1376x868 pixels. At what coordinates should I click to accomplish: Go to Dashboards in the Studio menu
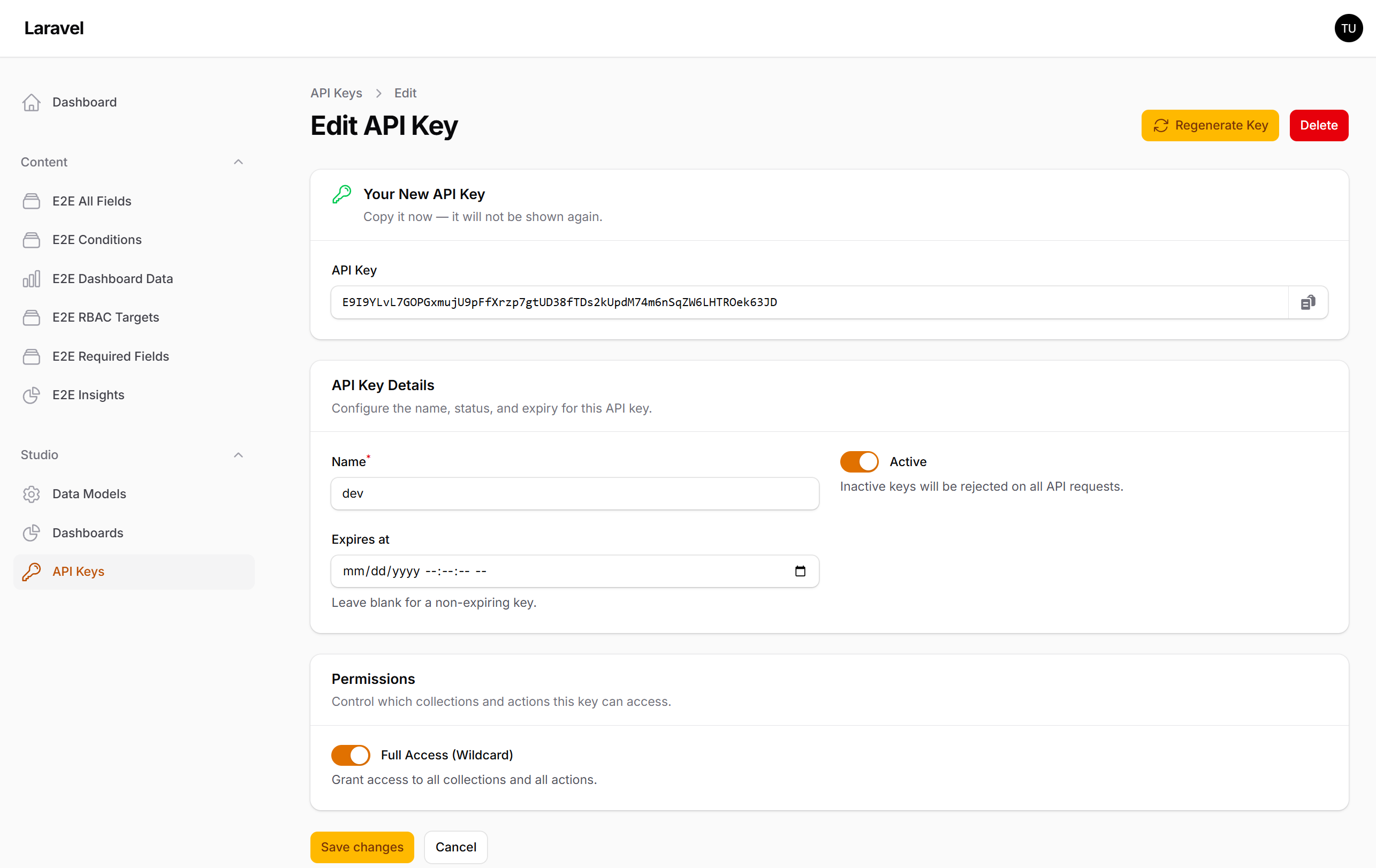(87, 532)
